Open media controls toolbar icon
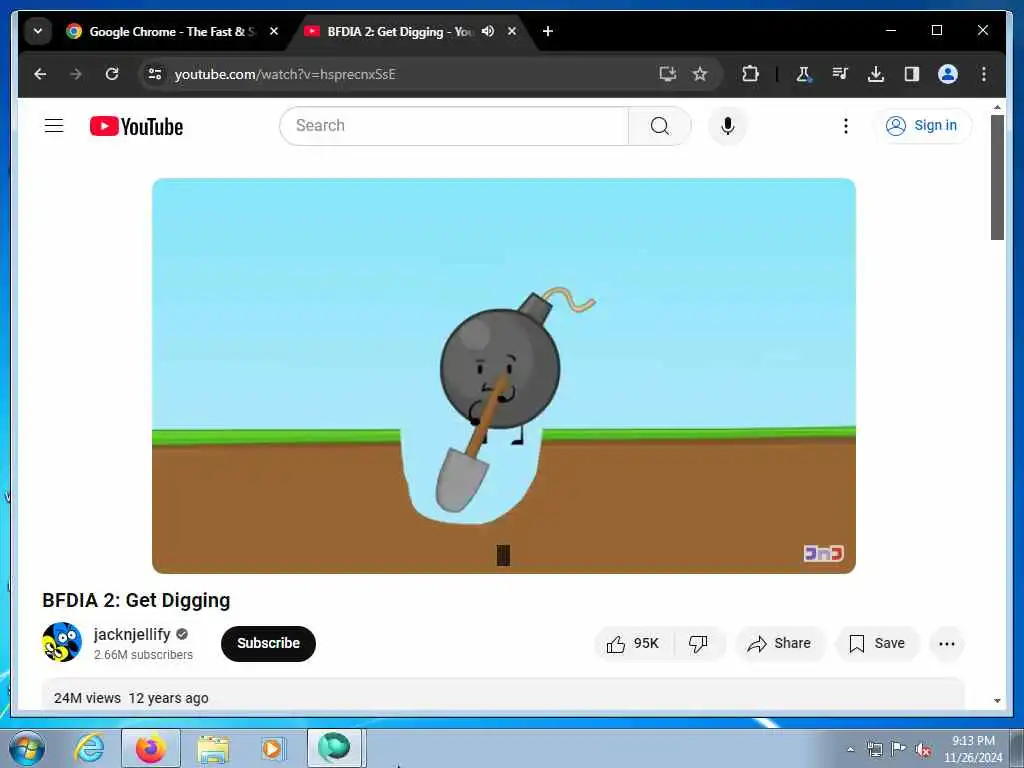 pos(840,74)
